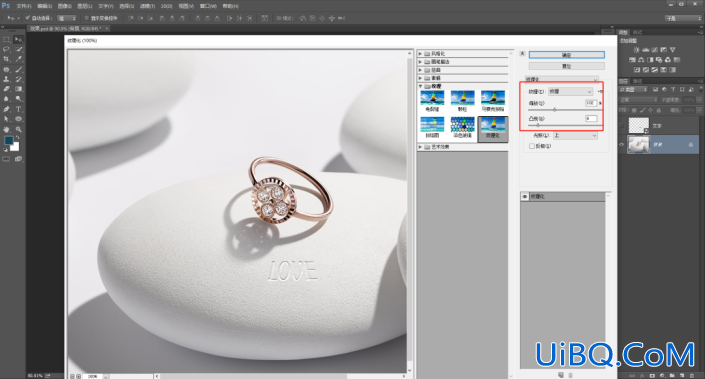The image size is (705, 379).
Task: Click the Reset button below OK
Action: click(x=567, y=66)
